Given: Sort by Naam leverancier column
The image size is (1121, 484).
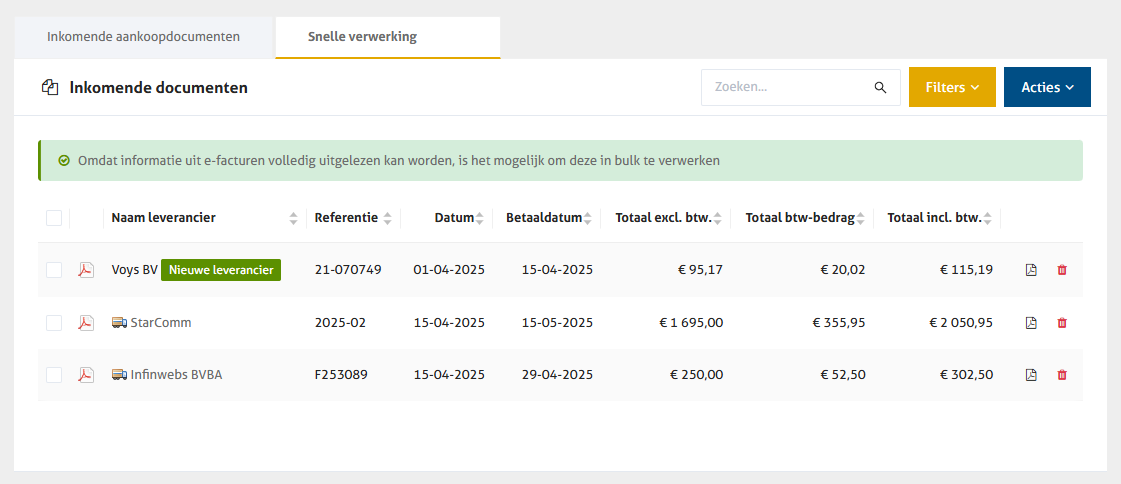Looking at the screenshot, I should (x=293, y=218).
